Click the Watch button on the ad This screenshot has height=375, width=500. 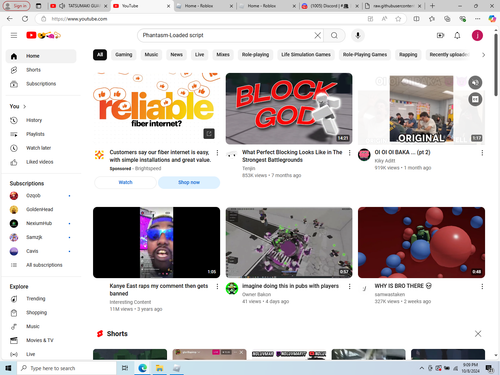[x=125, y=182]
